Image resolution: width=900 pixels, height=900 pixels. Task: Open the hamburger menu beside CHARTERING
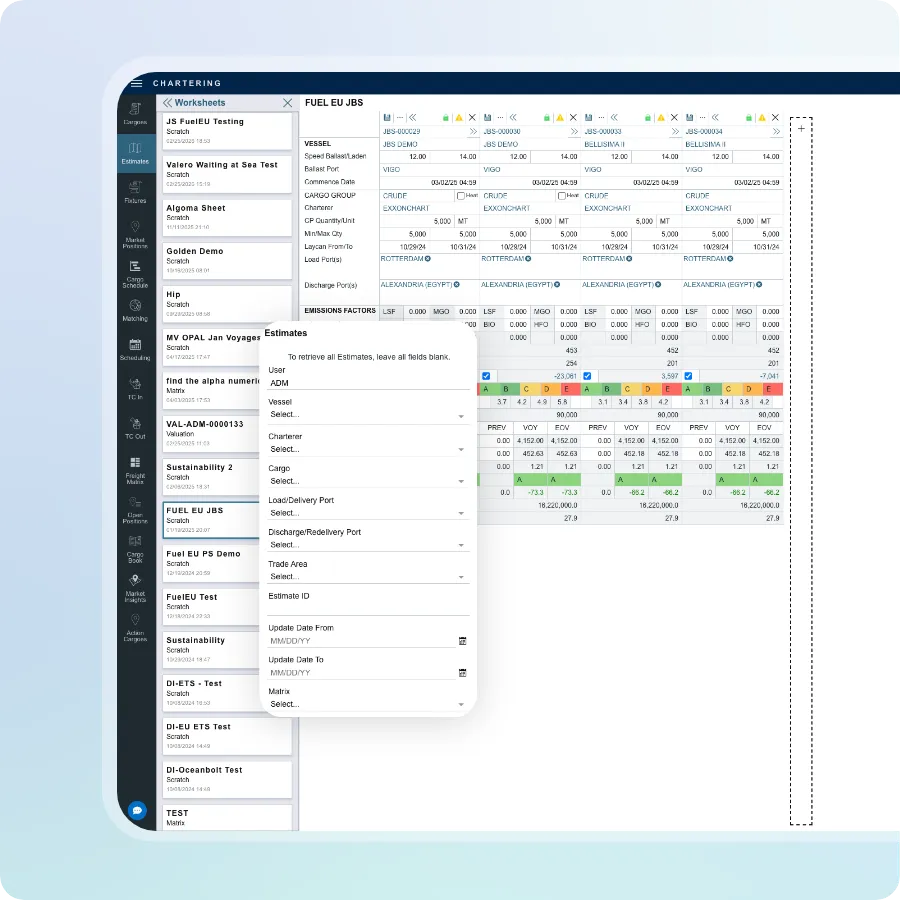[x=136, y=83]
